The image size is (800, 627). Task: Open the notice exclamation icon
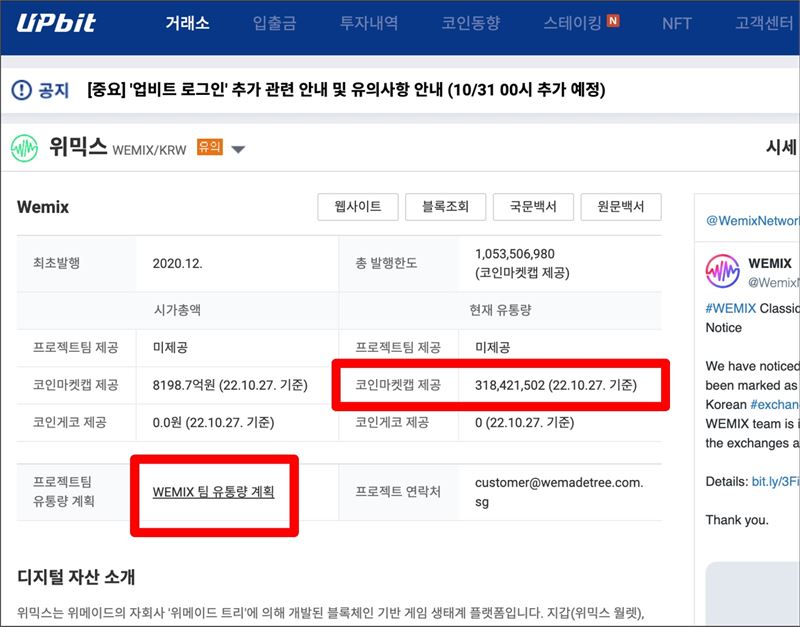[x=21, y=90]
